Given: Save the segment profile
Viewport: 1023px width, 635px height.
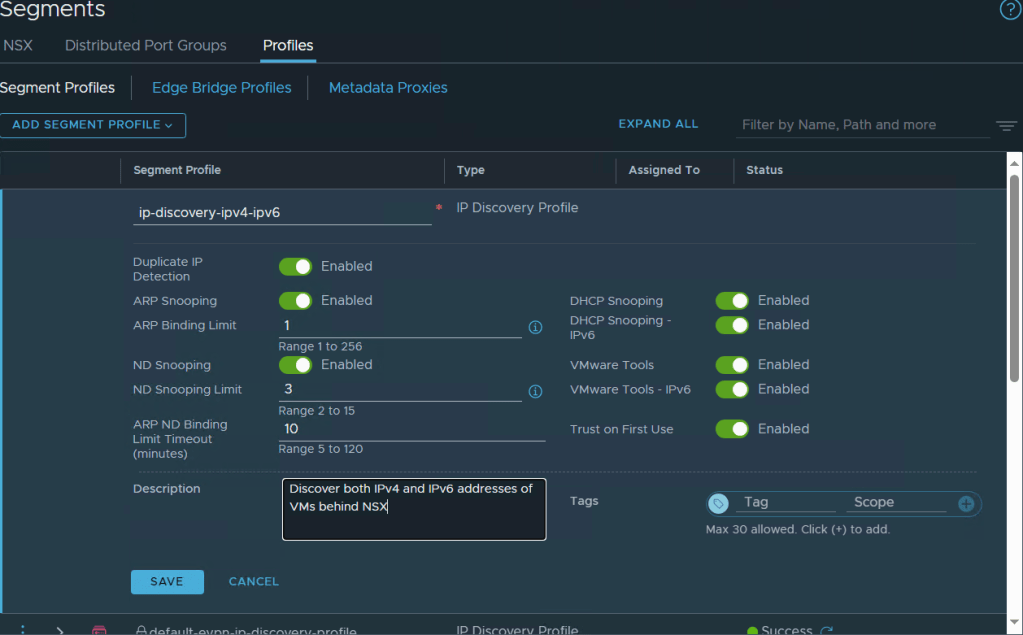Looking at the screenshot, I should (167, 582).
